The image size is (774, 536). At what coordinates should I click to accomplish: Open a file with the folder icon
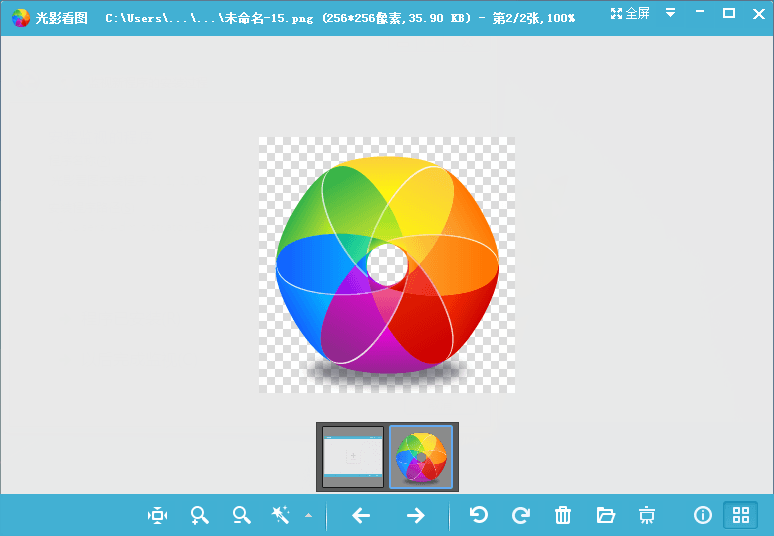pos(605,515)
